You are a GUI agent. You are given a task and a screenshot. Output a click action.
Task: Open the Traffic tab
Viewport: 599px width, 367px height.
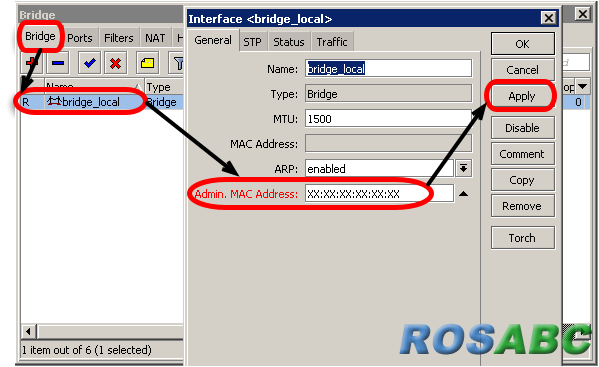pyautogui.click(x=332, y=42)
